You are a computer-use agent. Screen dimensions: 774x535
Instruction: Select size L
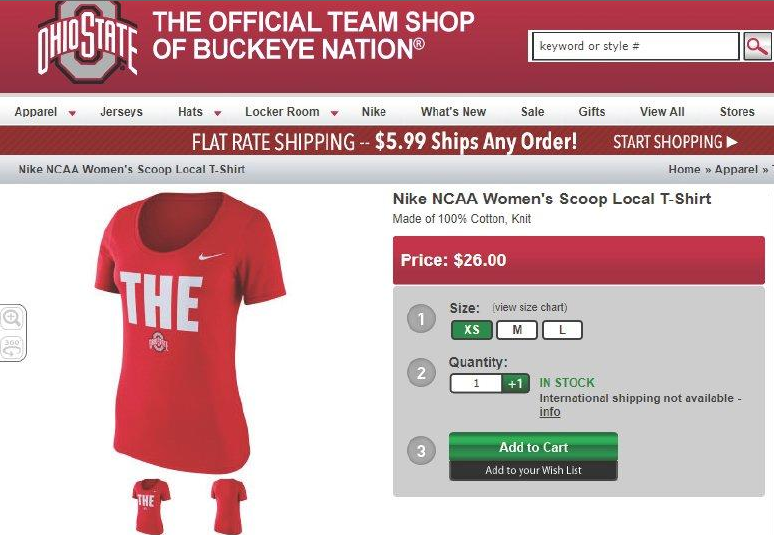tap(562, 330)
